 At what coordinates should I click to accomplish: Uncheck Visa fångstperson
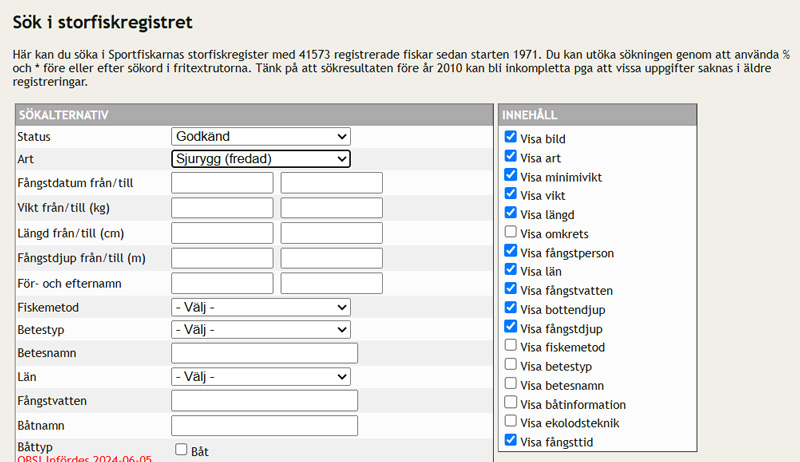[x=511, y=250]
